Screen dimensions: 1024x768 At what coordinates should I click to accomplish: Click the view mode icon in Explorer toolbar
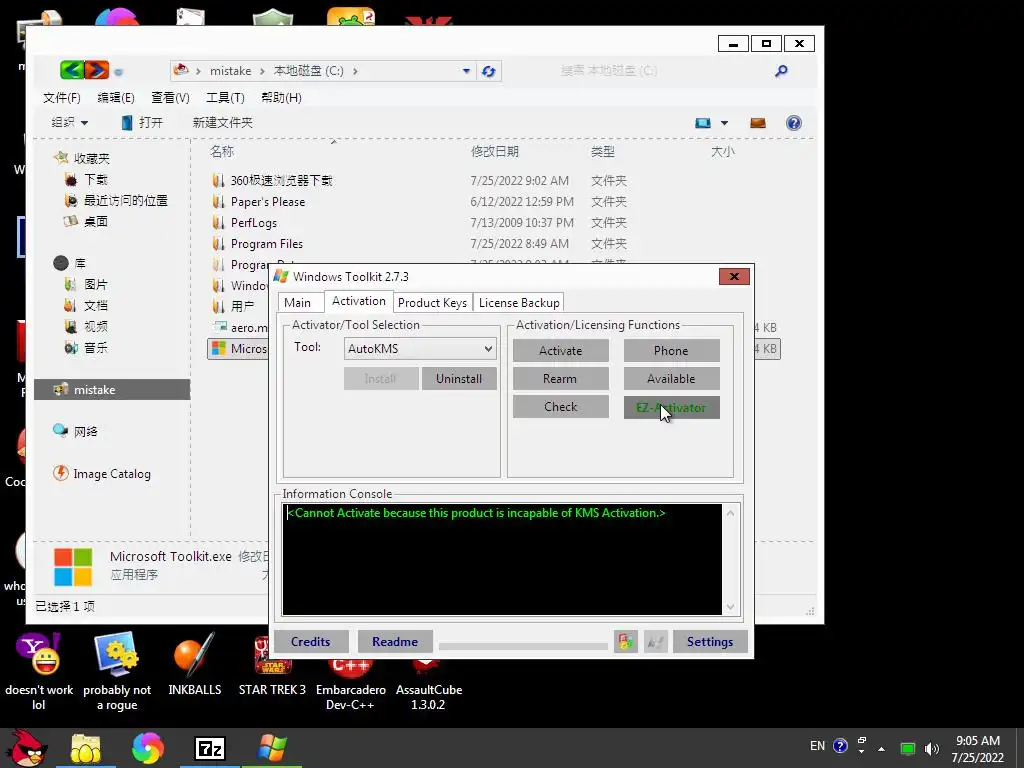click(x=703, y=123)
